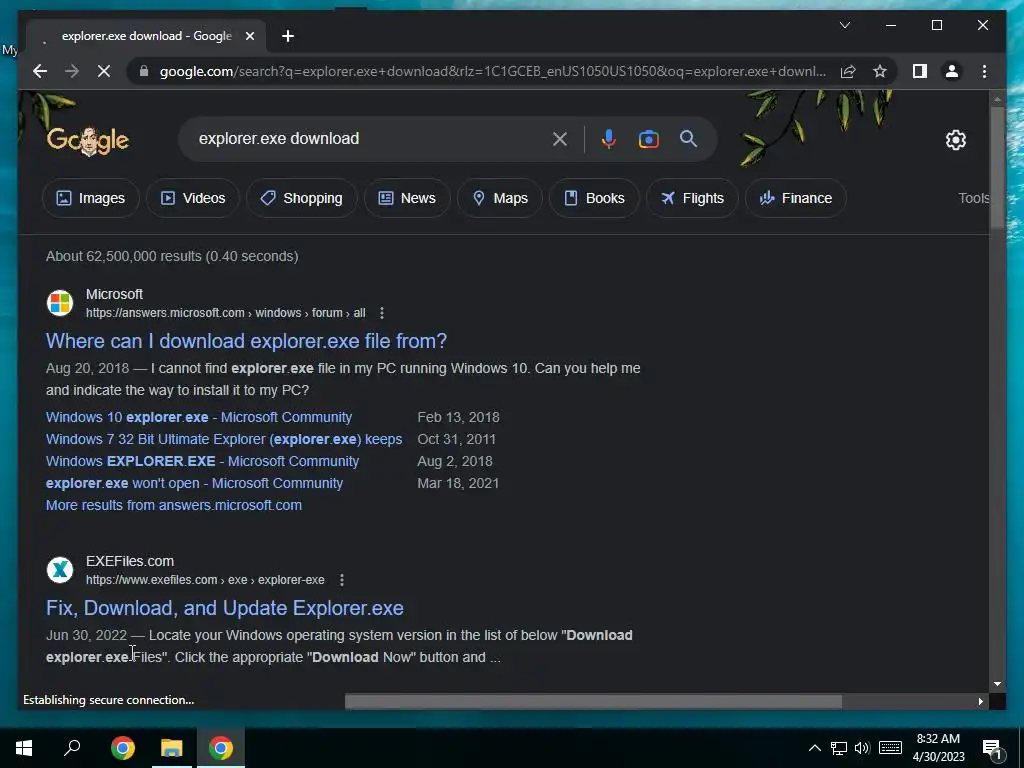Open the Microsoft result's three-dot options

coord(382,313)
